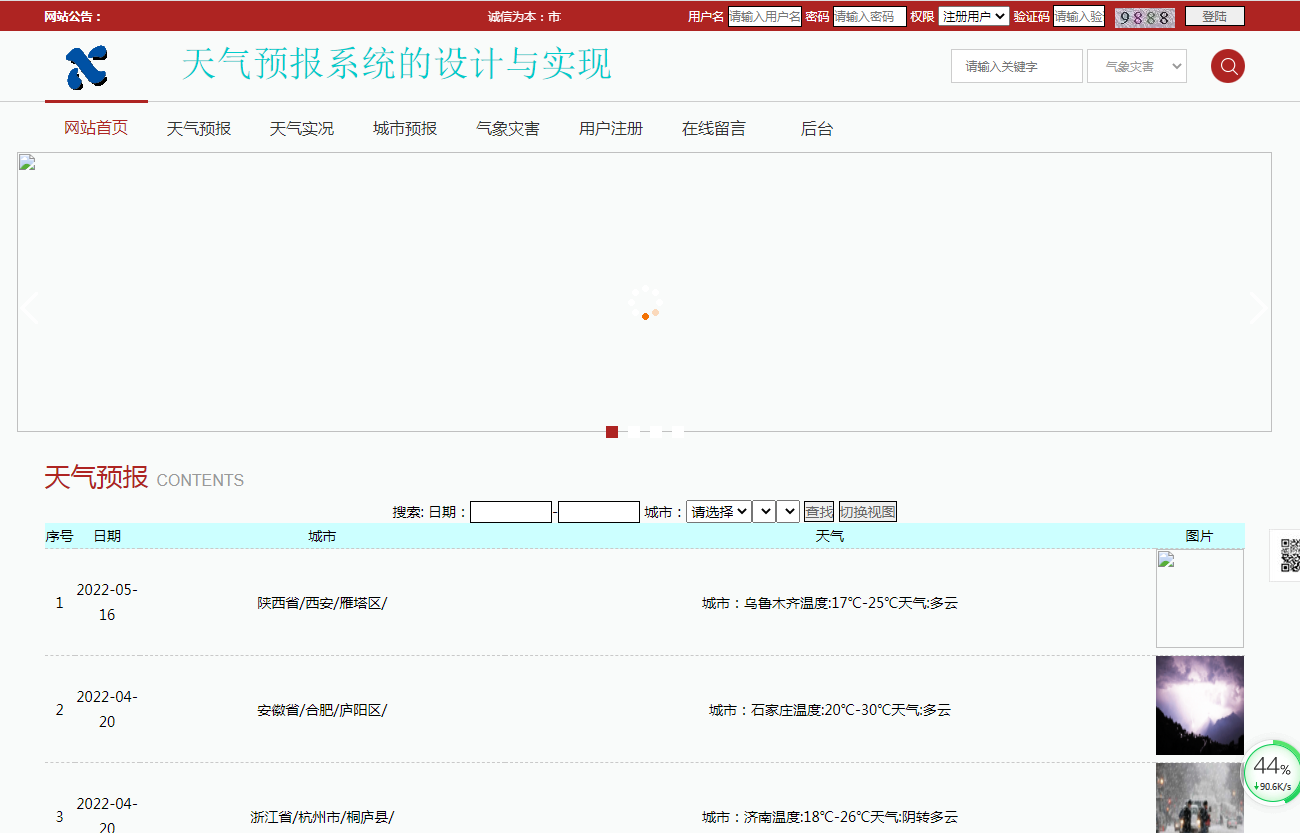Expand the 请选择 city province dropdown
1300x833 pixels.
[x=718, y=512]
